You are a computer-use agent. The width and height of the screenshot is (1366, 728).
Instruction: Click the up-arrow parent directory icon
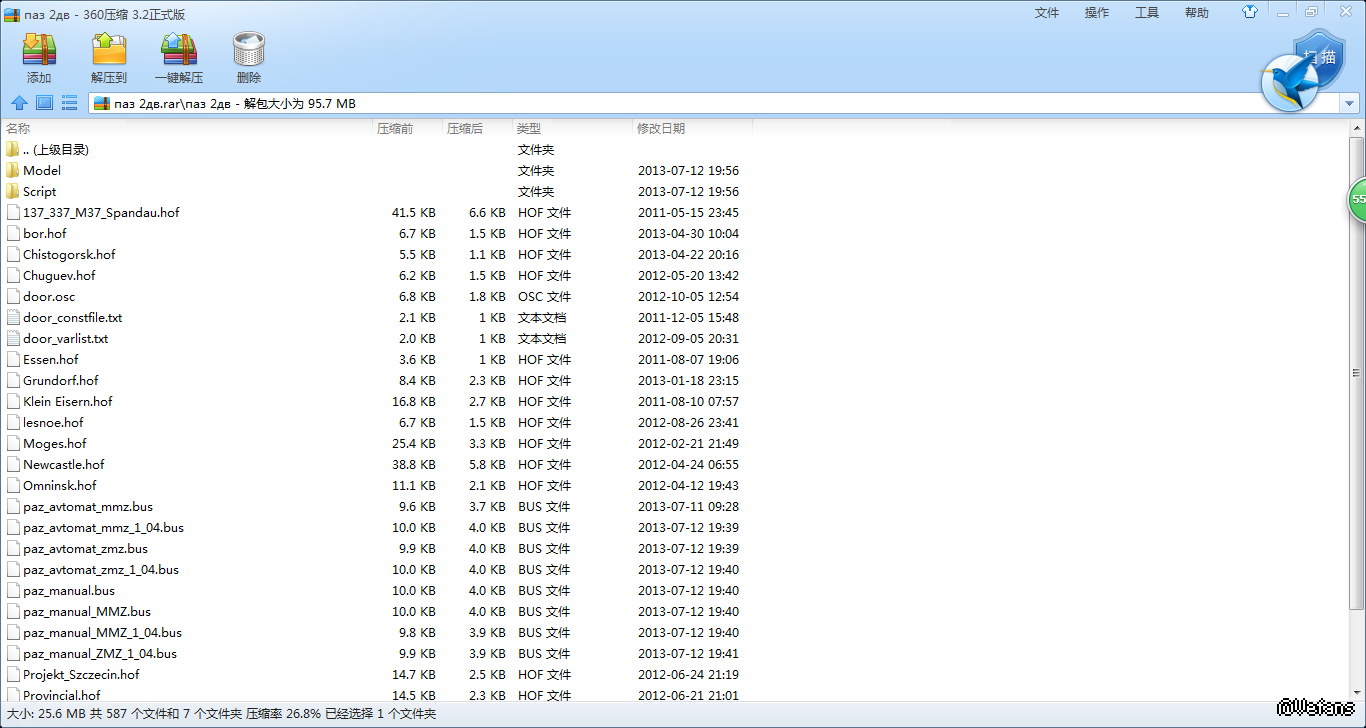[19, 103]
